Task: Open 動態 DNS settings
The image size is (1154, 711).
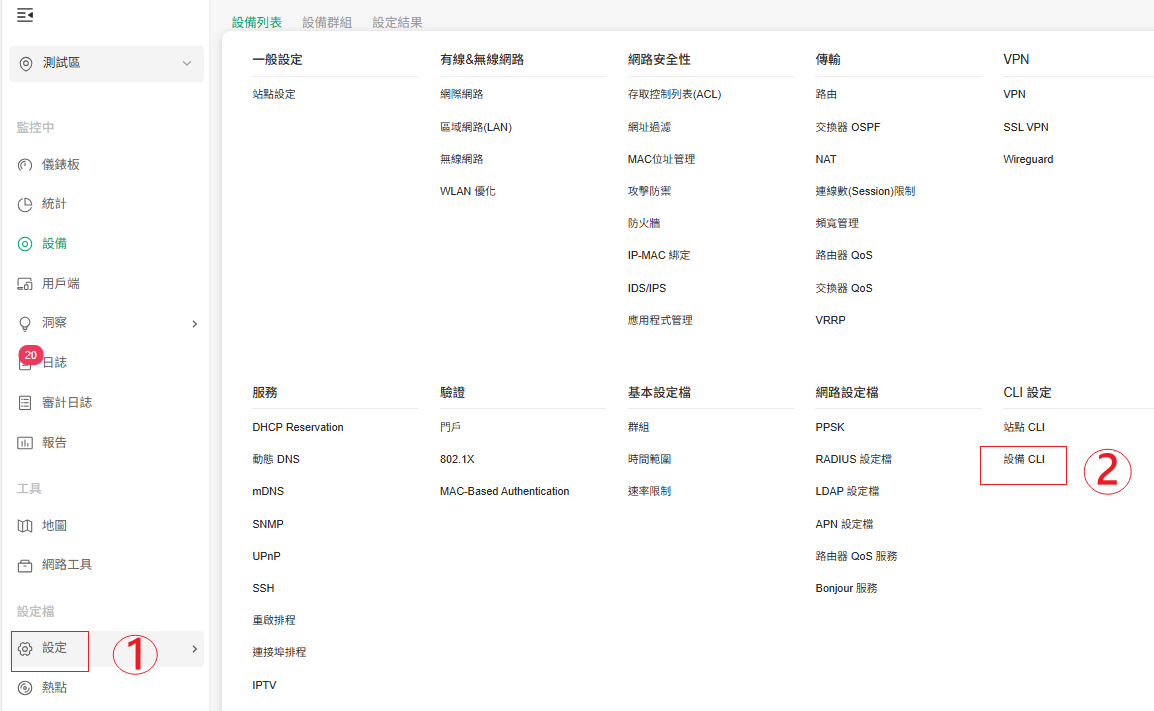Action: coord(276,459)
